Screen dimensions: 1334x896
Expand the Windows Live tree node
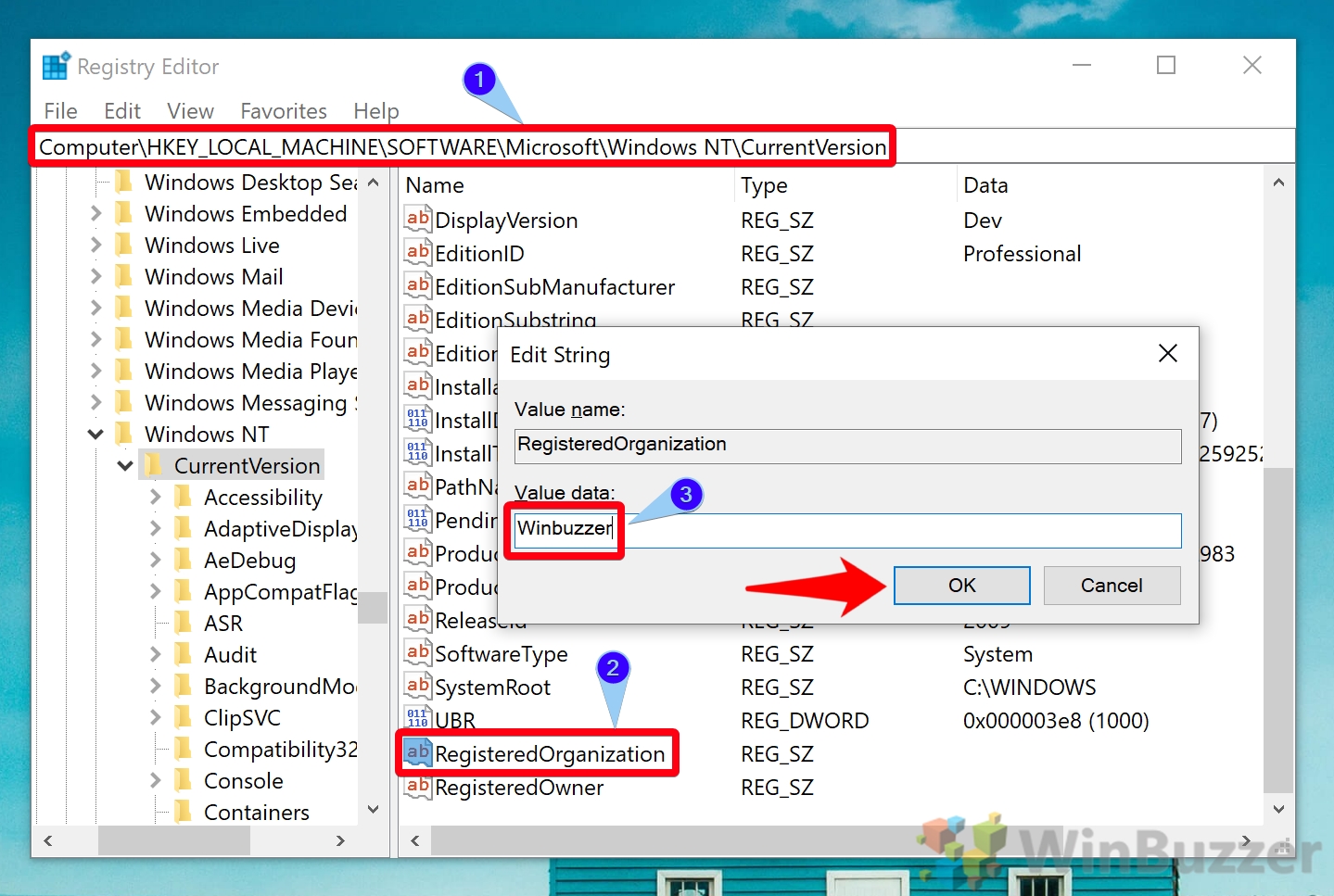point(95,245)
